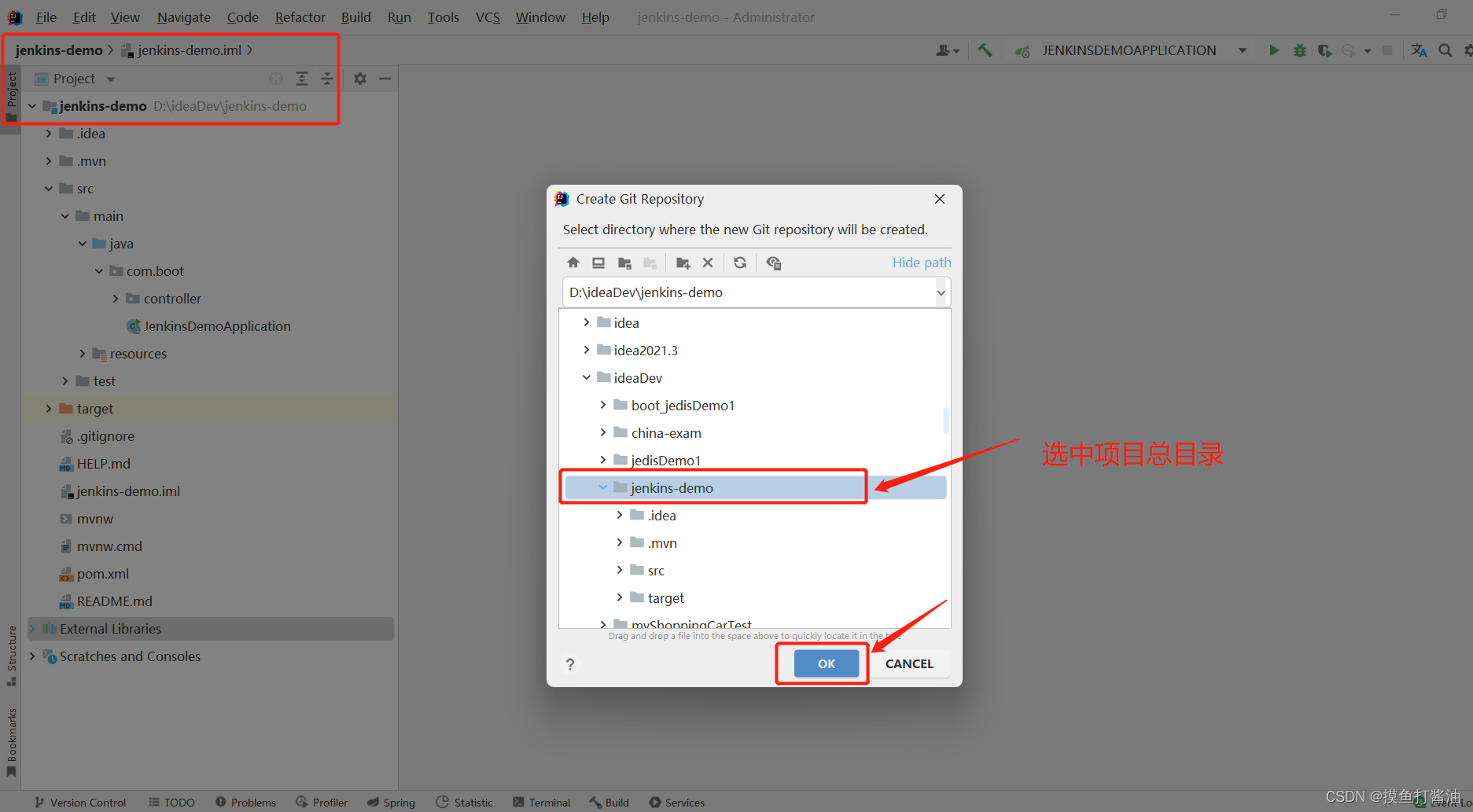Run JENKINSDEMOAPPLICATION with the green play icon

1274,50
